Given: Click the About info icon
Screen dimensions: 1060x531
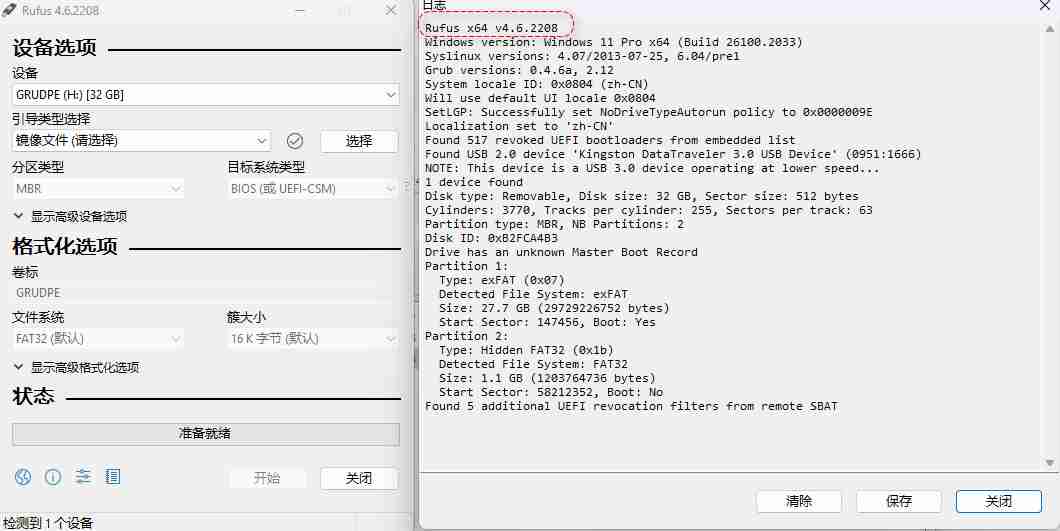Looking at the screenshot, I should click(53, 477).
